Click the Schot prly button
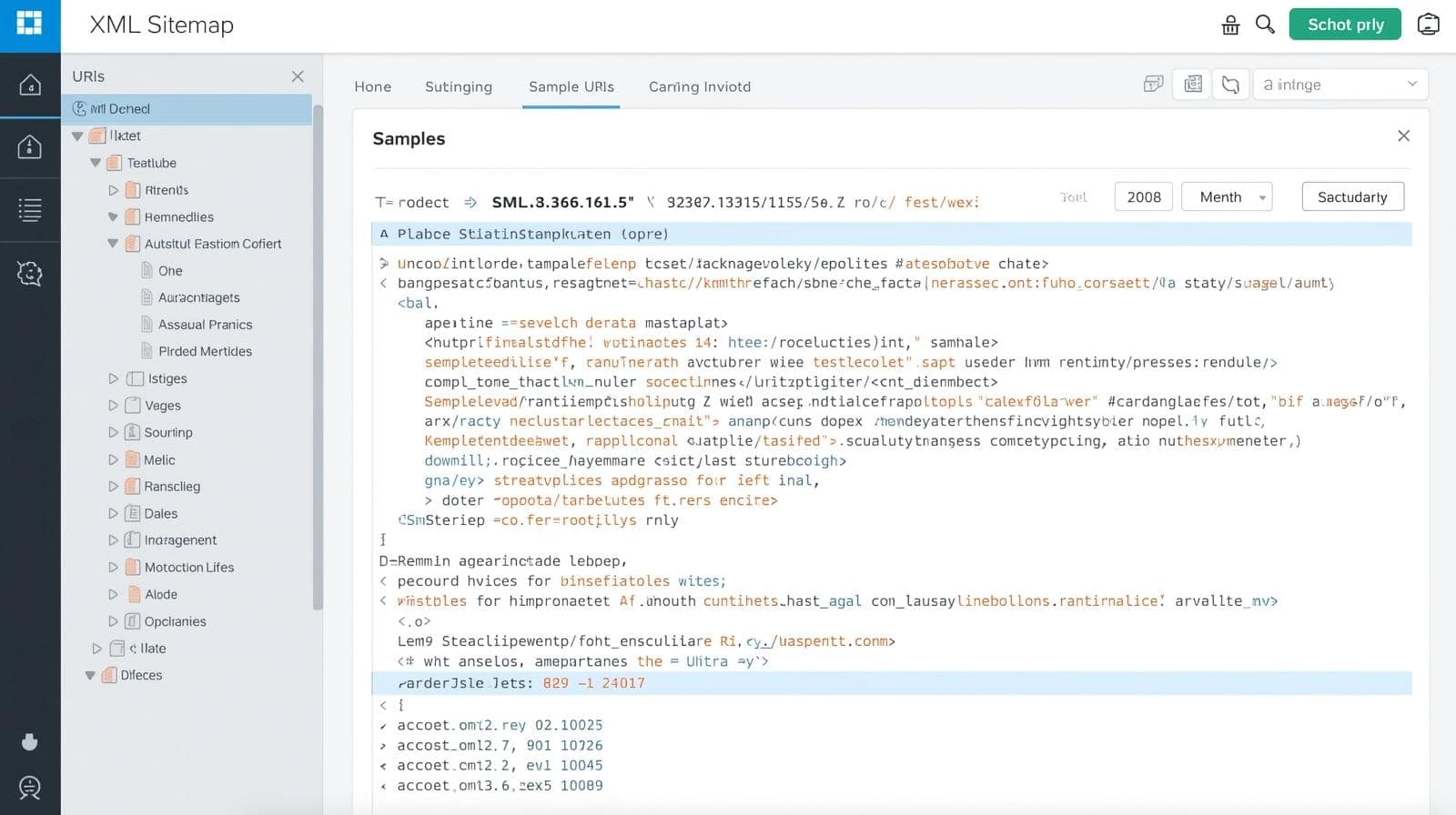The width and height of the screenshot is (1456, 815). tap(1345, 25)
